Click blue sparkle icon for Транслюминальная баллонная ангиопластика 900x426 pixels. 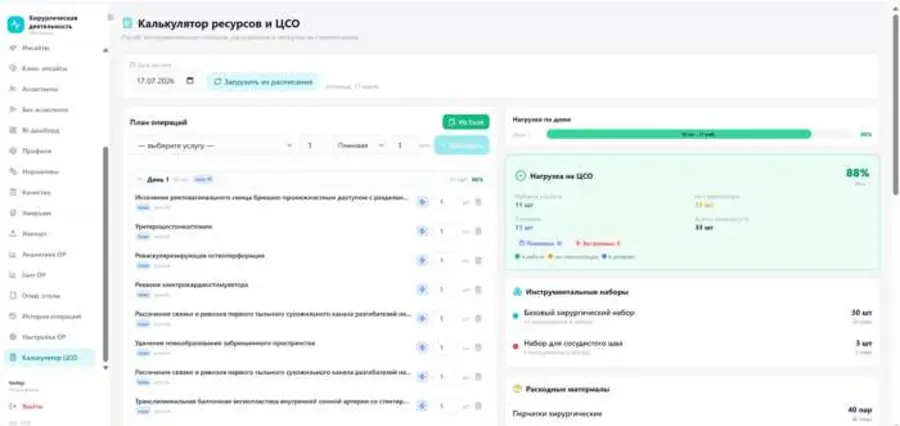[422, 406]
